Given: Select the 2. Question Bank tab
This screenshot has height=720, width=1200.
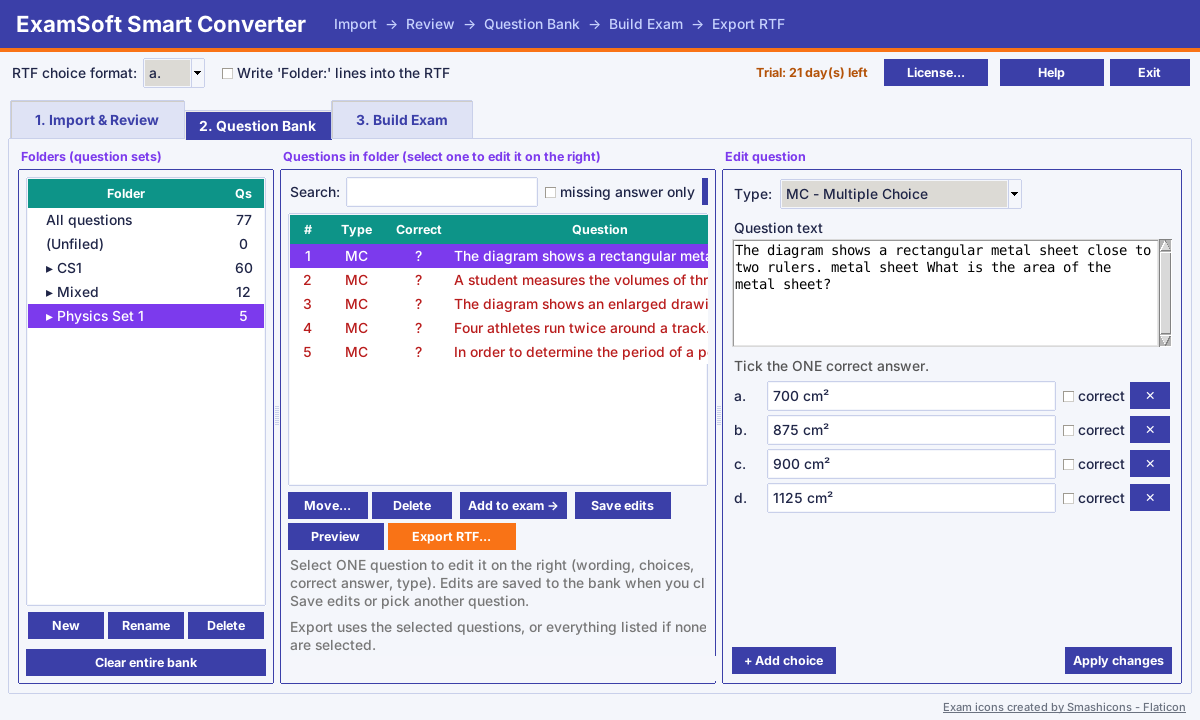Looking at the screenshot, I should pos(257,126).
